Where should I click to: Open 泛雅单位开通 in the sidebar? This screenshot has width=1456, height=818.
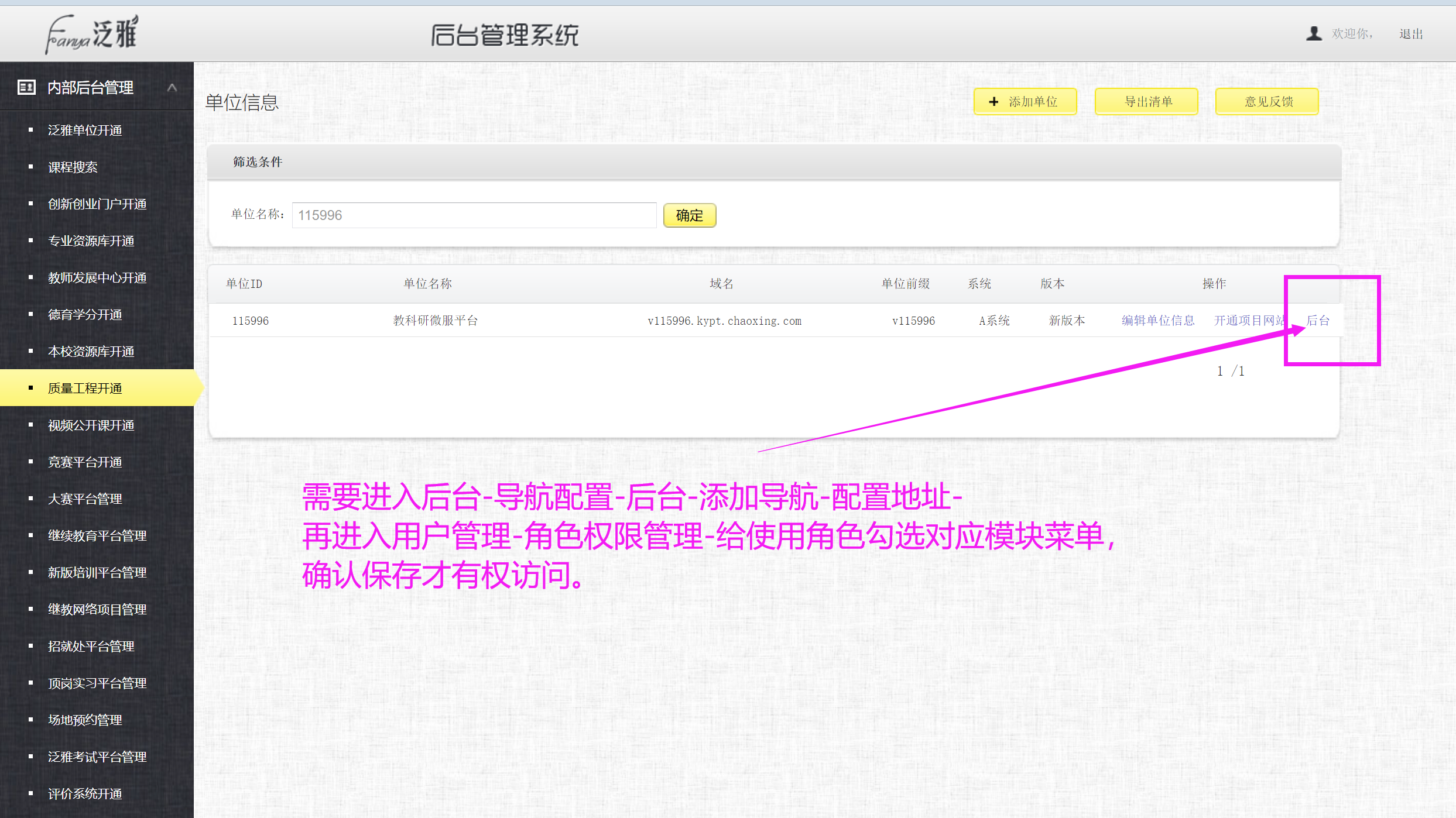pos(84,130)
